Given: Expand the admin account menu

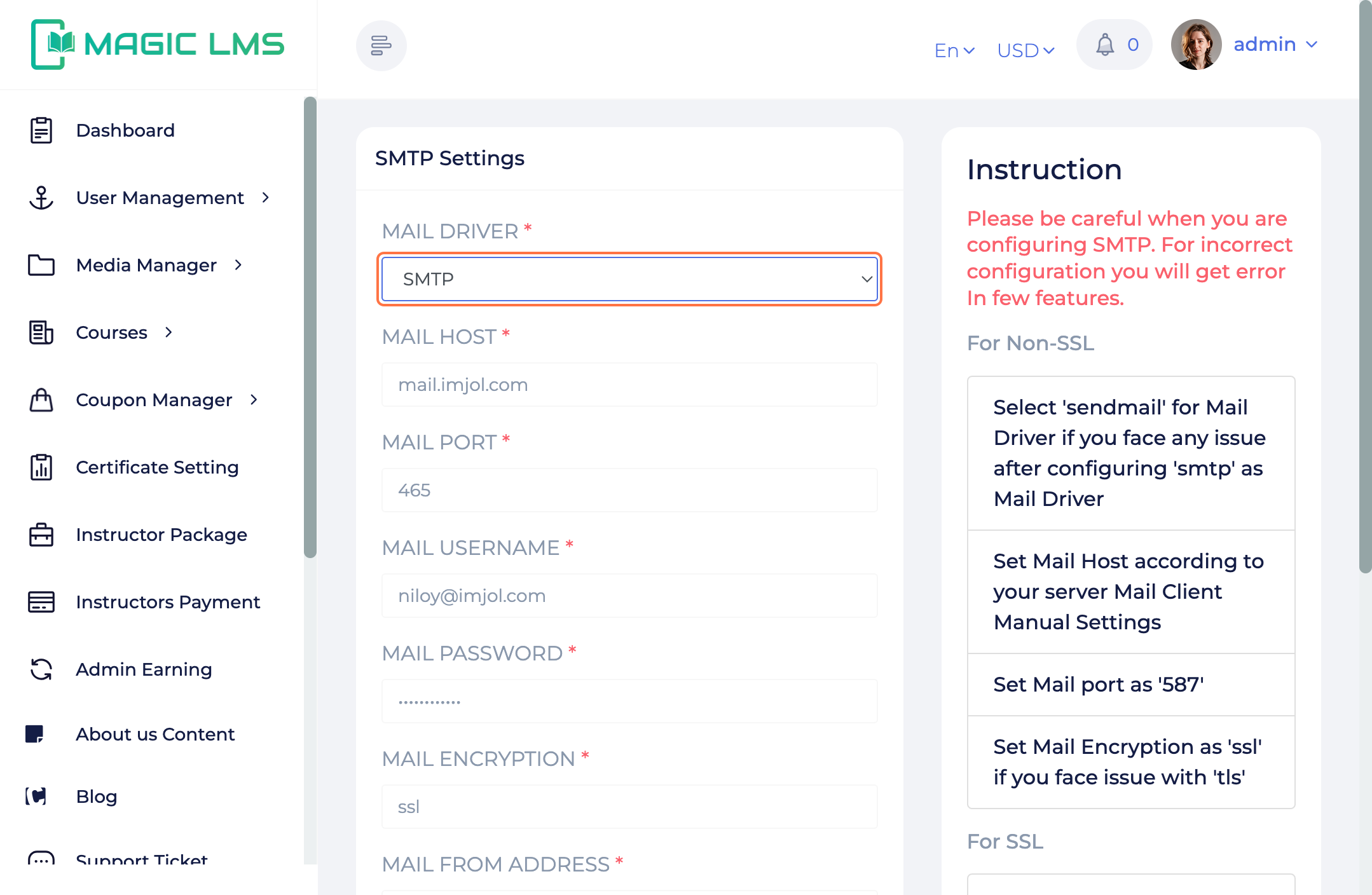Looking at the screenshot, I should pyautogui.click(x=1275, y=44).
